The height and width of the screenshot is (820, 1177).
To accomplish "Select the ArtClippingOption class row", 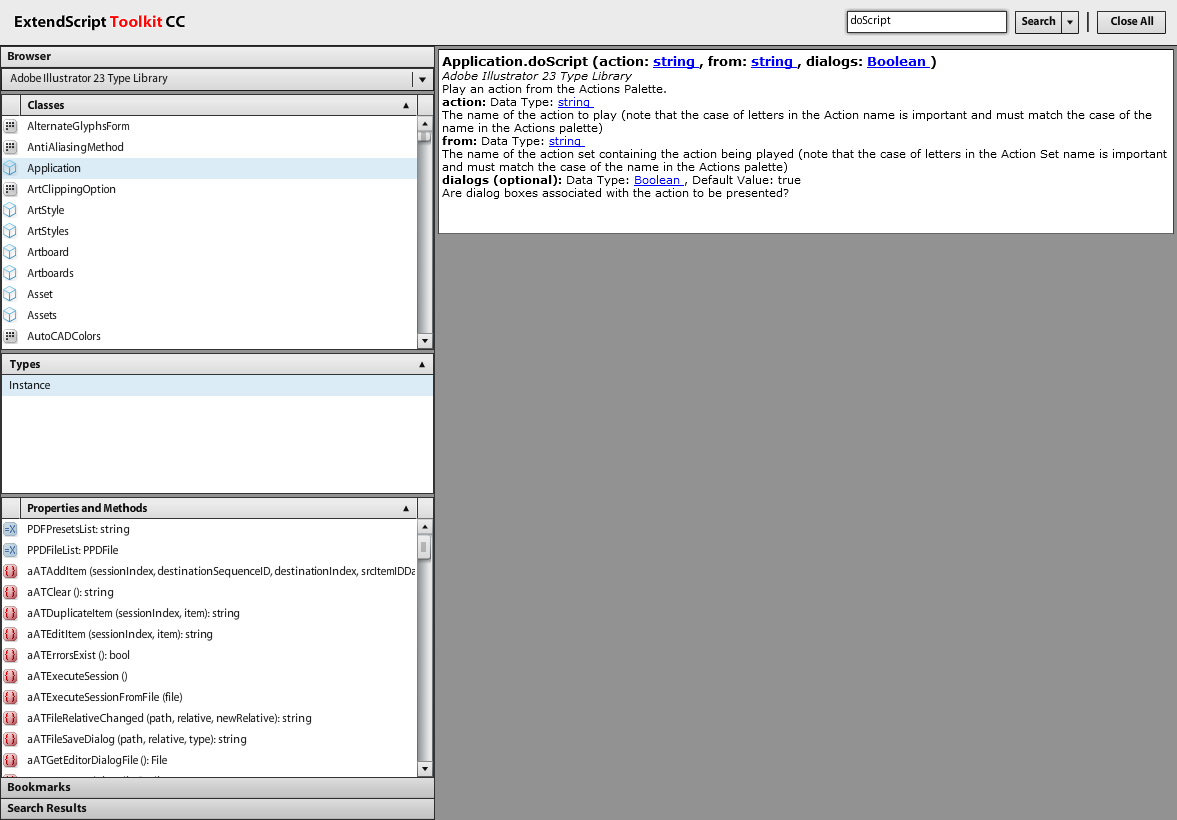I will coord(209,189).
